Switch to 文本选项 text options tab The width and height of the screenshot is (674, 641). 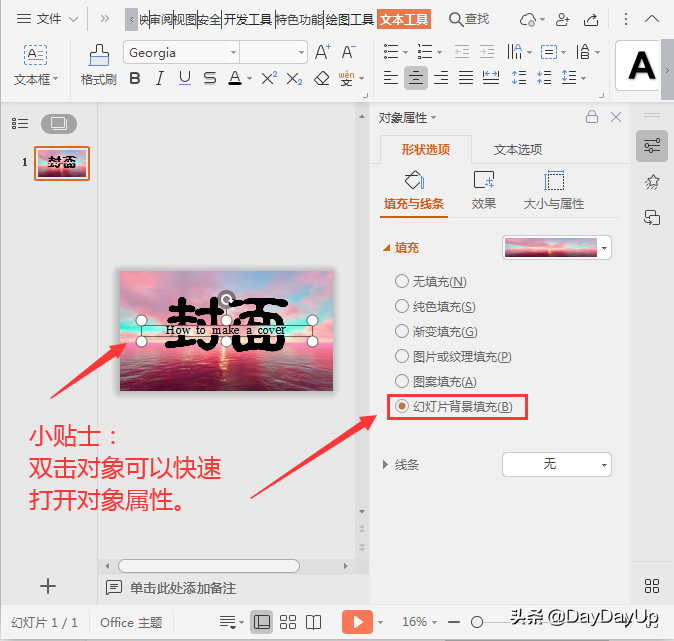coord(518,149)
